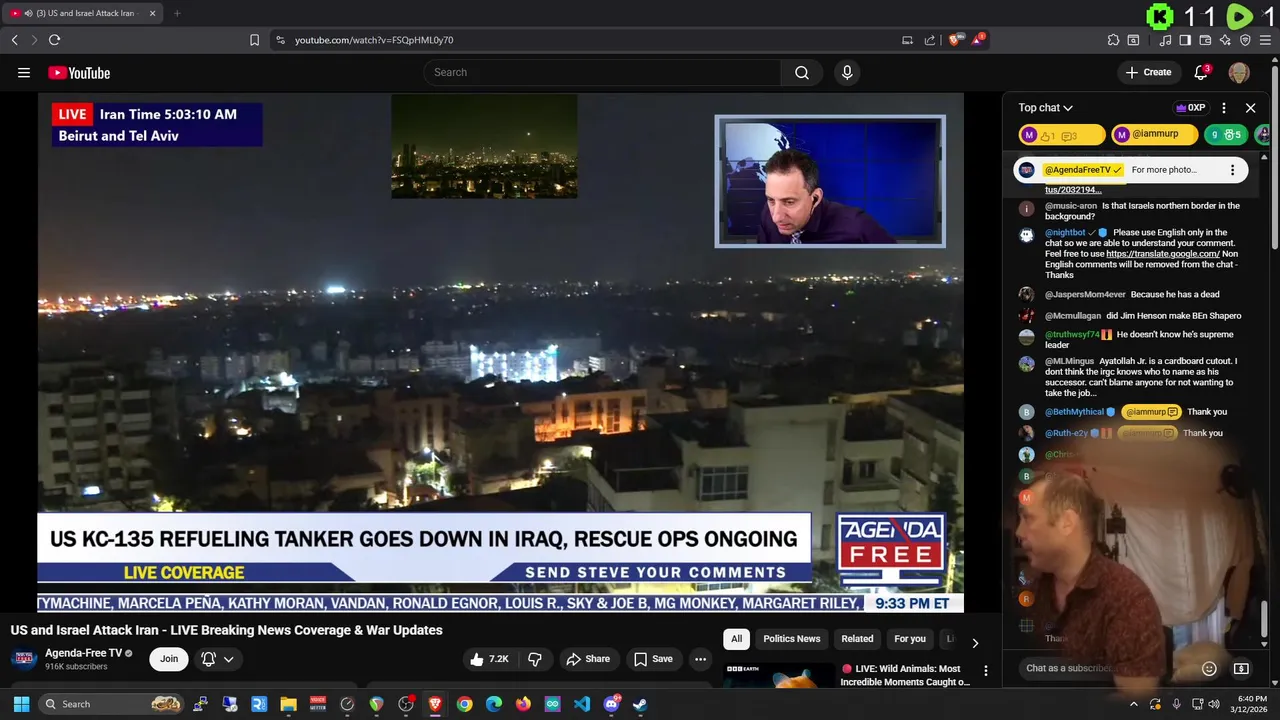The image size is (1280, 720).
Task: Click the @iammurp yellow chat ticker chip
Action: 1153,135
